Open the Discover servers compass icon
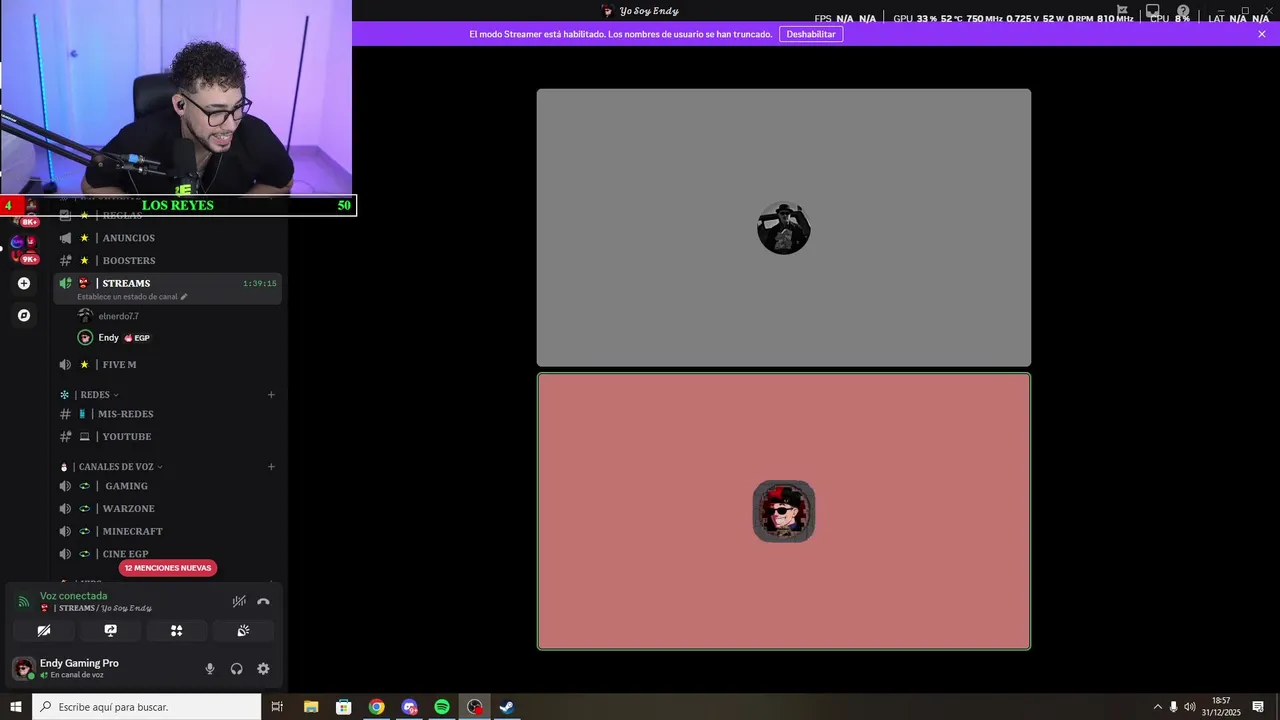Screen dimensions: 1280x720 pos(24,315)
